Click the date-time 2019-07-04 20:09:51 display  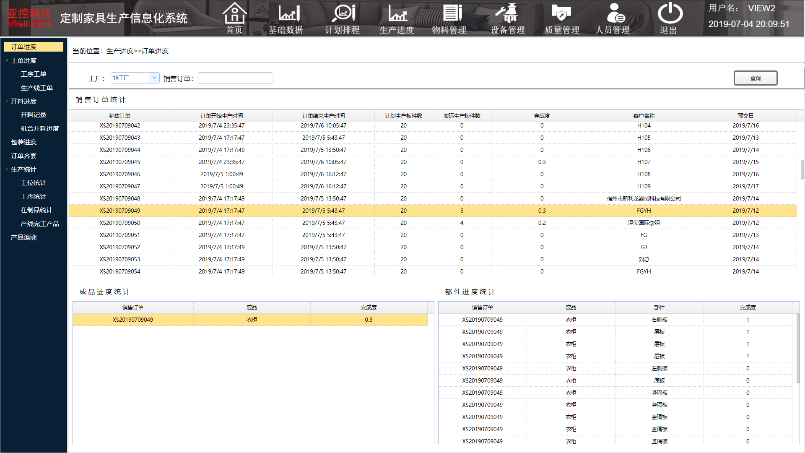[x=749, y=24]
